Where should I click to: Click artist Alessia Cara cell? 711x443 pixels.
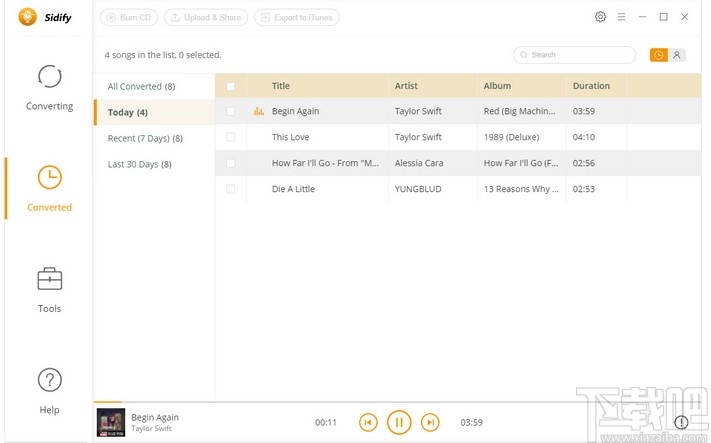click(419, 163)
